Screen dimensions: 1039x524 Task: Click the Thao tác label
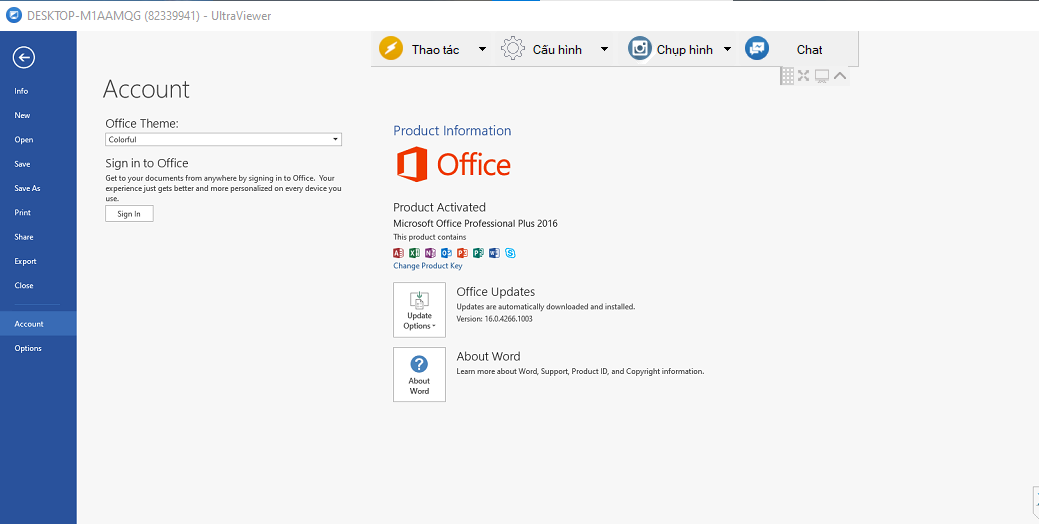435,50
